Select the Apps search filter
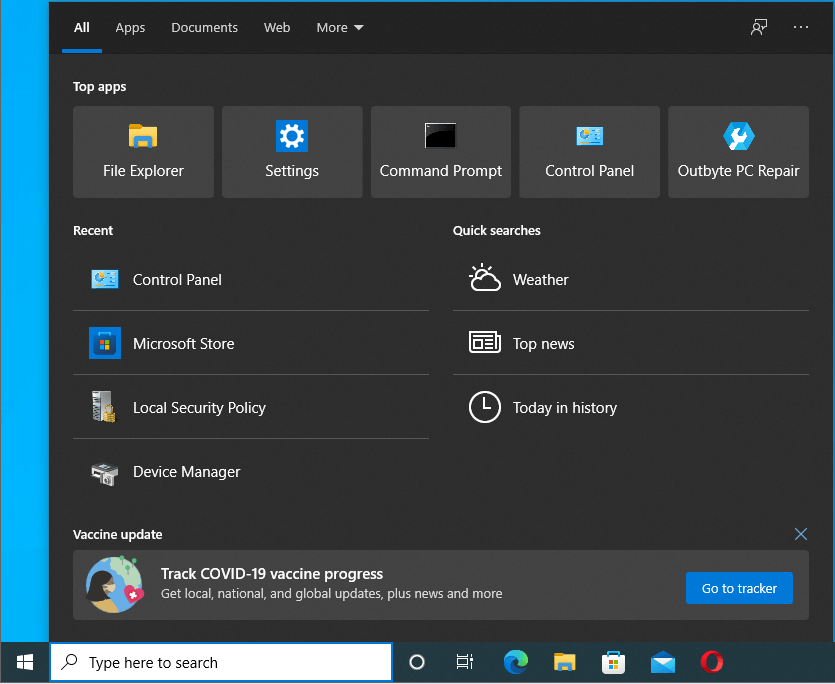The width and height of the screenshot is (835, 684). [x=130, y=27]
